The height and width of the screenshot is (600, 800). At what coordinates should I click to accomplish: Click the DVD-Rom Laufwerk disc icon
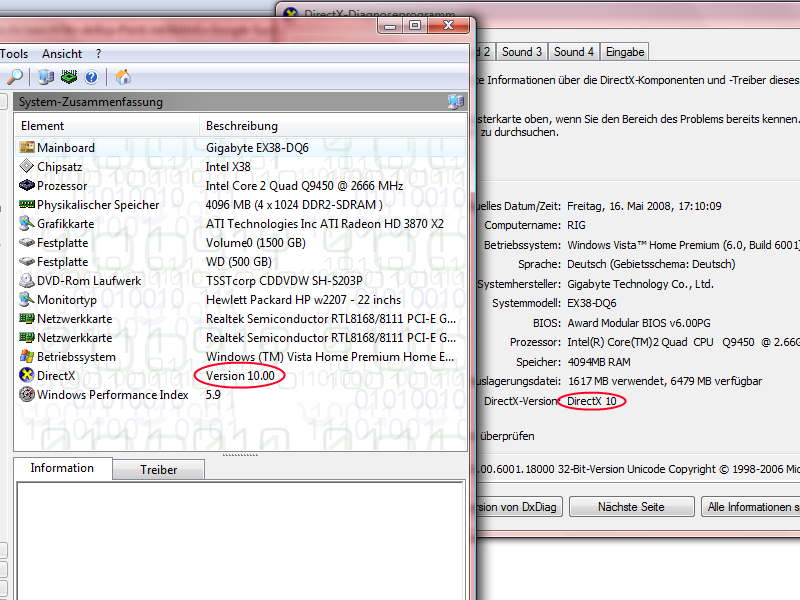click(x=27, y=281)
